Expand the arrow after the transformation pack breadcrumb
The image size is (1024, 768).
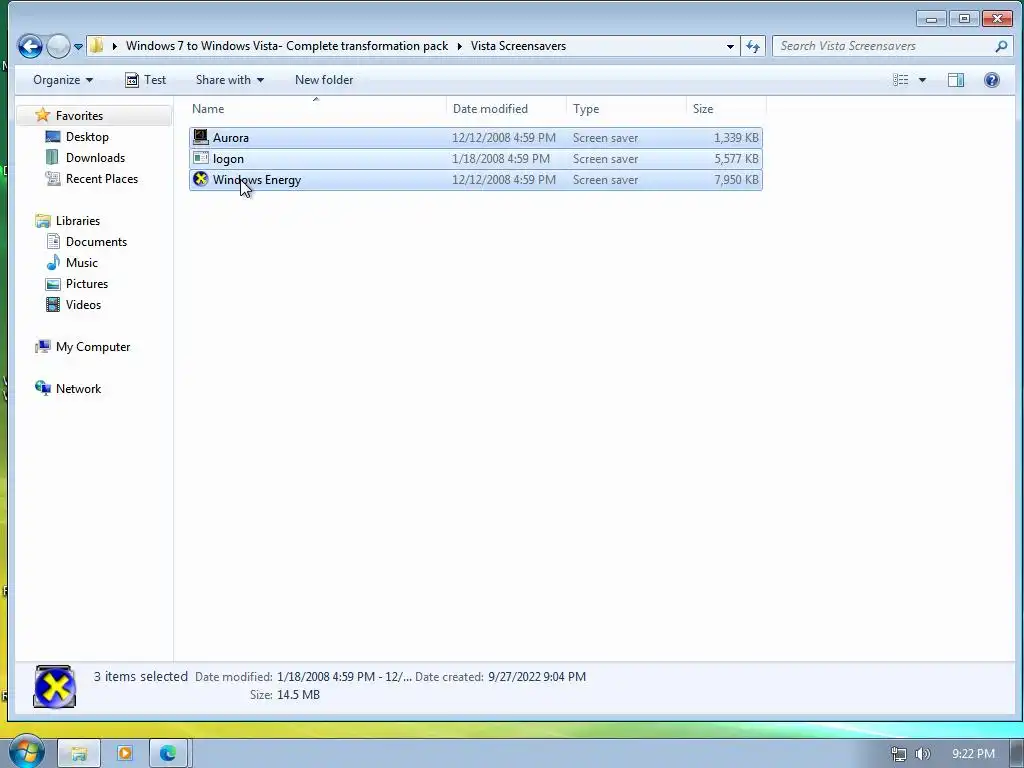click(460, 46)
